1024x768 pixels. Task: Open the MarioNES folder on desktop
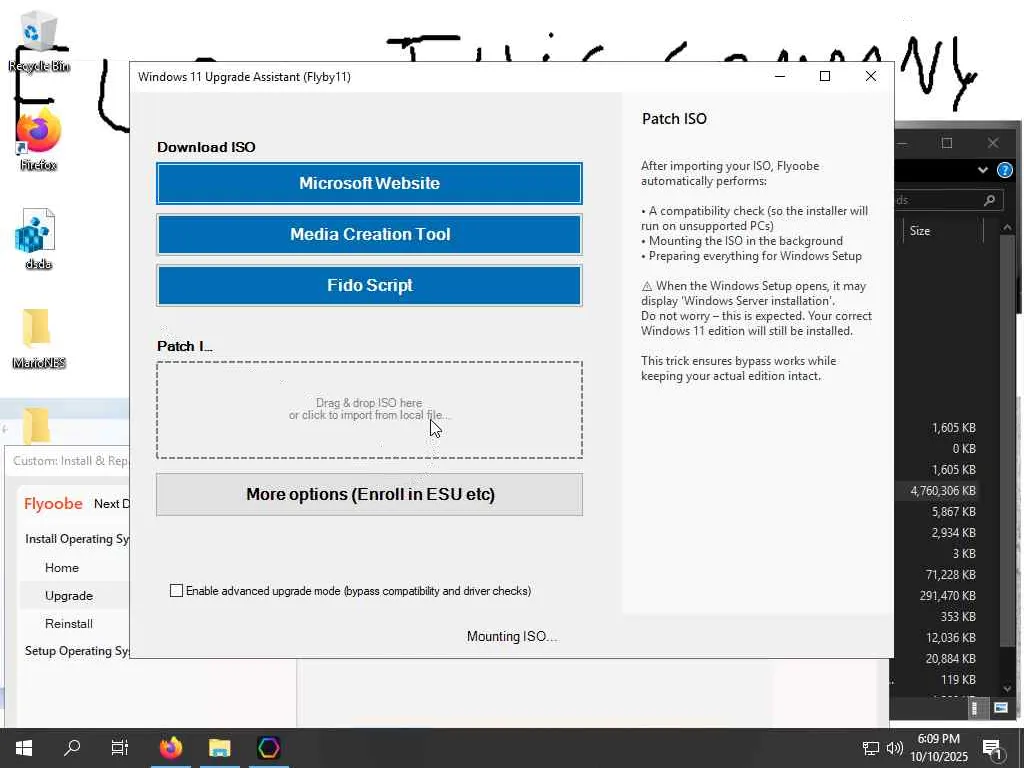tap(38, 338)
